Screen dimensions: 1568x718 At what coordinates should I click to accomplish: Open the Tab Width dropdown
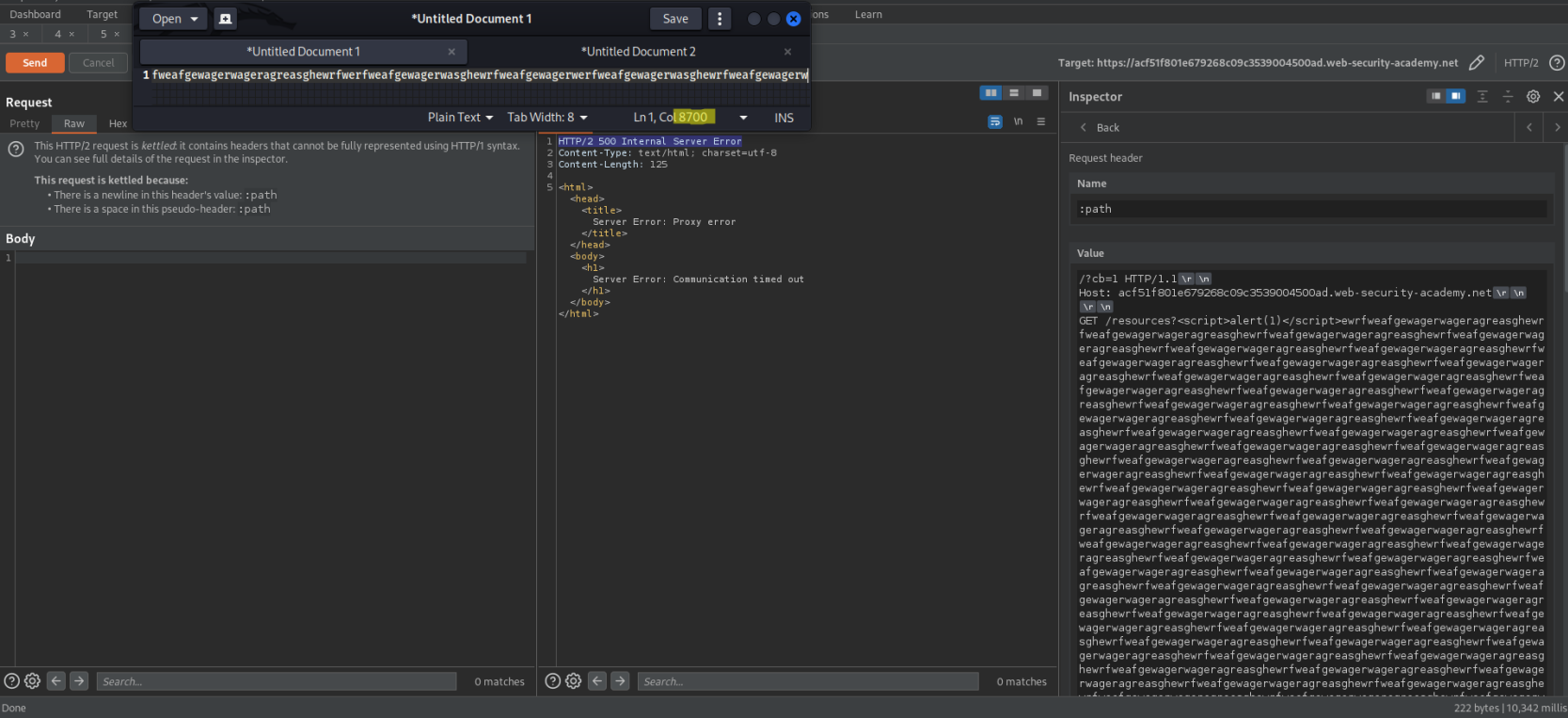coord(547,118)
